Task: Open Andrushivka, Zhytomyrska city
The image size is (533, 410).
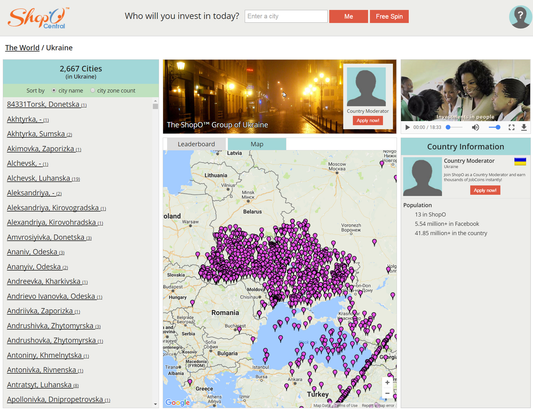Action: [54, 326]
